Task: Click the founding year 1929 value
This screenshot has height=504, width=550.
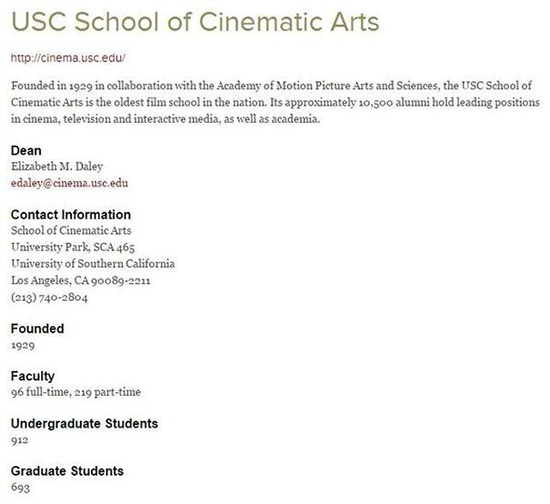Action: tap(23, 345)
